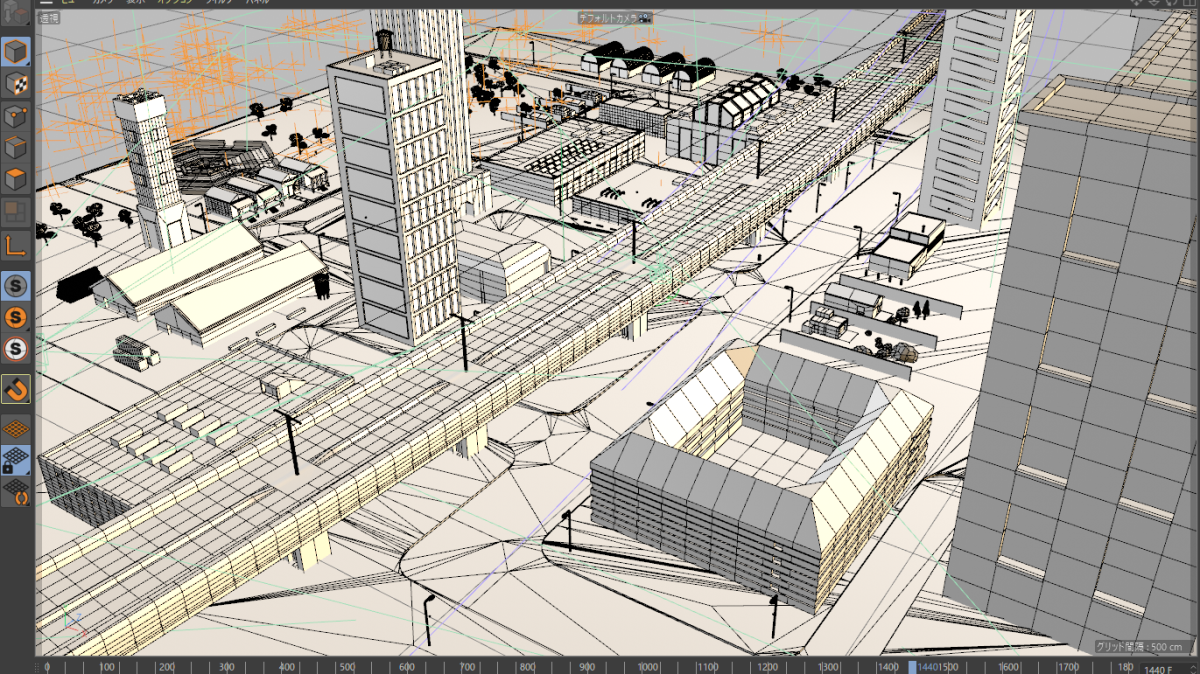Click the planar workplane rotate icon
The image size is (1200, 674).
(16, 491)
